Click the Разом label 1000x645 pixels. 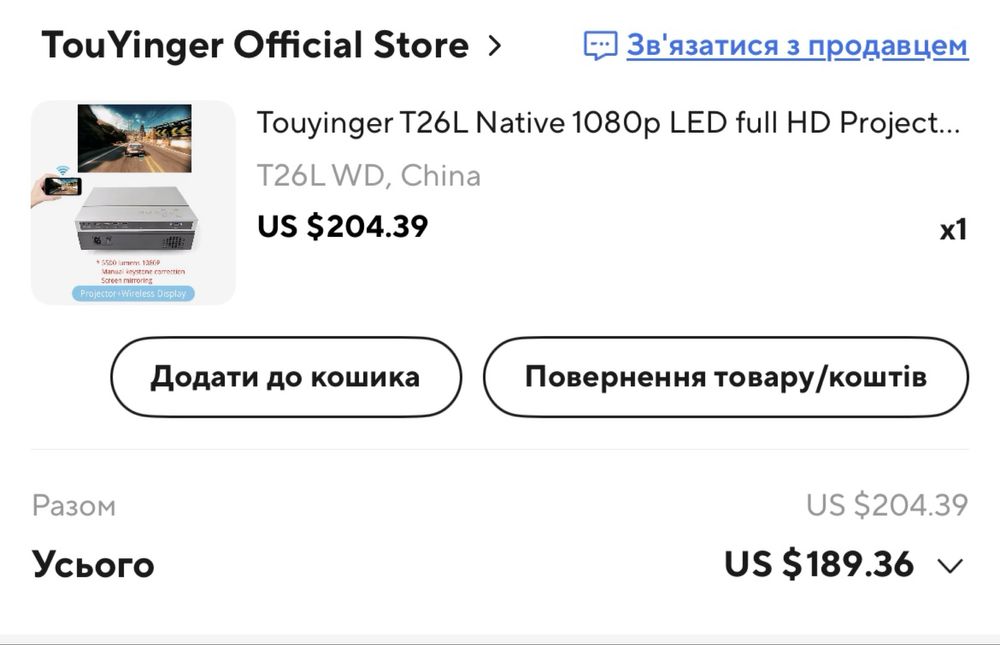coord(74,506)
